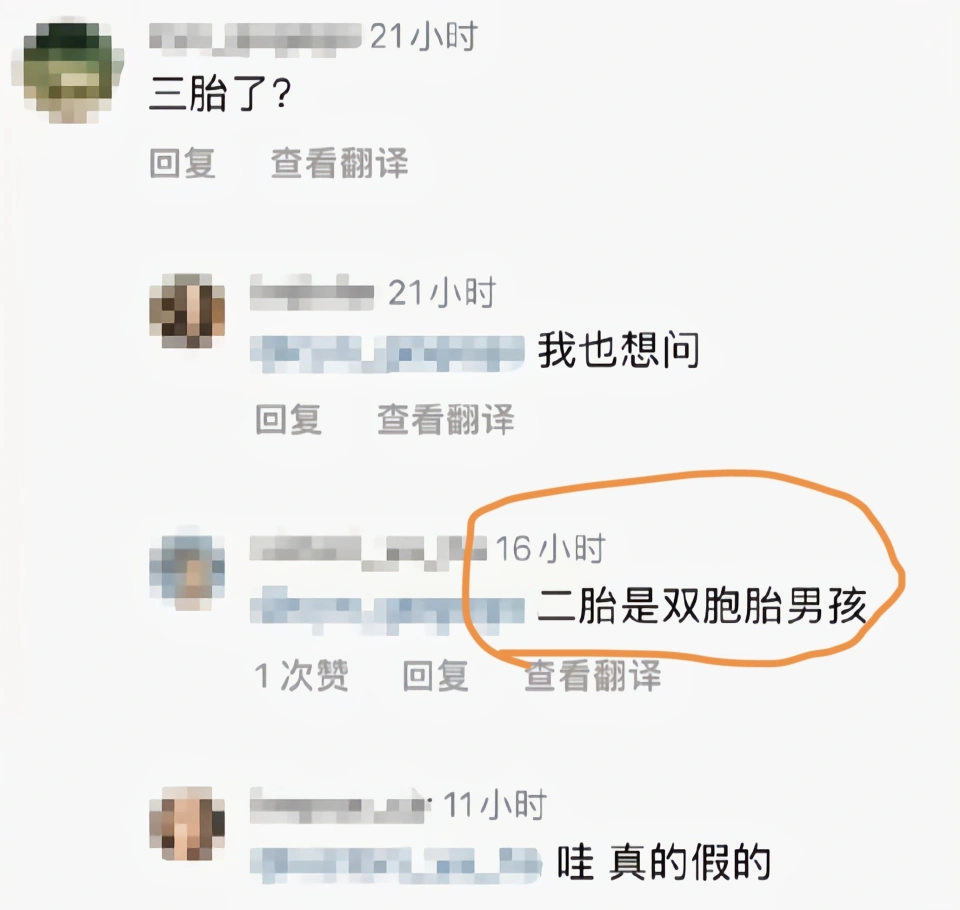Screen dimensions: 960x910
Task: Reply to the "我也想问" comment
Action: (x=288, y=419)
